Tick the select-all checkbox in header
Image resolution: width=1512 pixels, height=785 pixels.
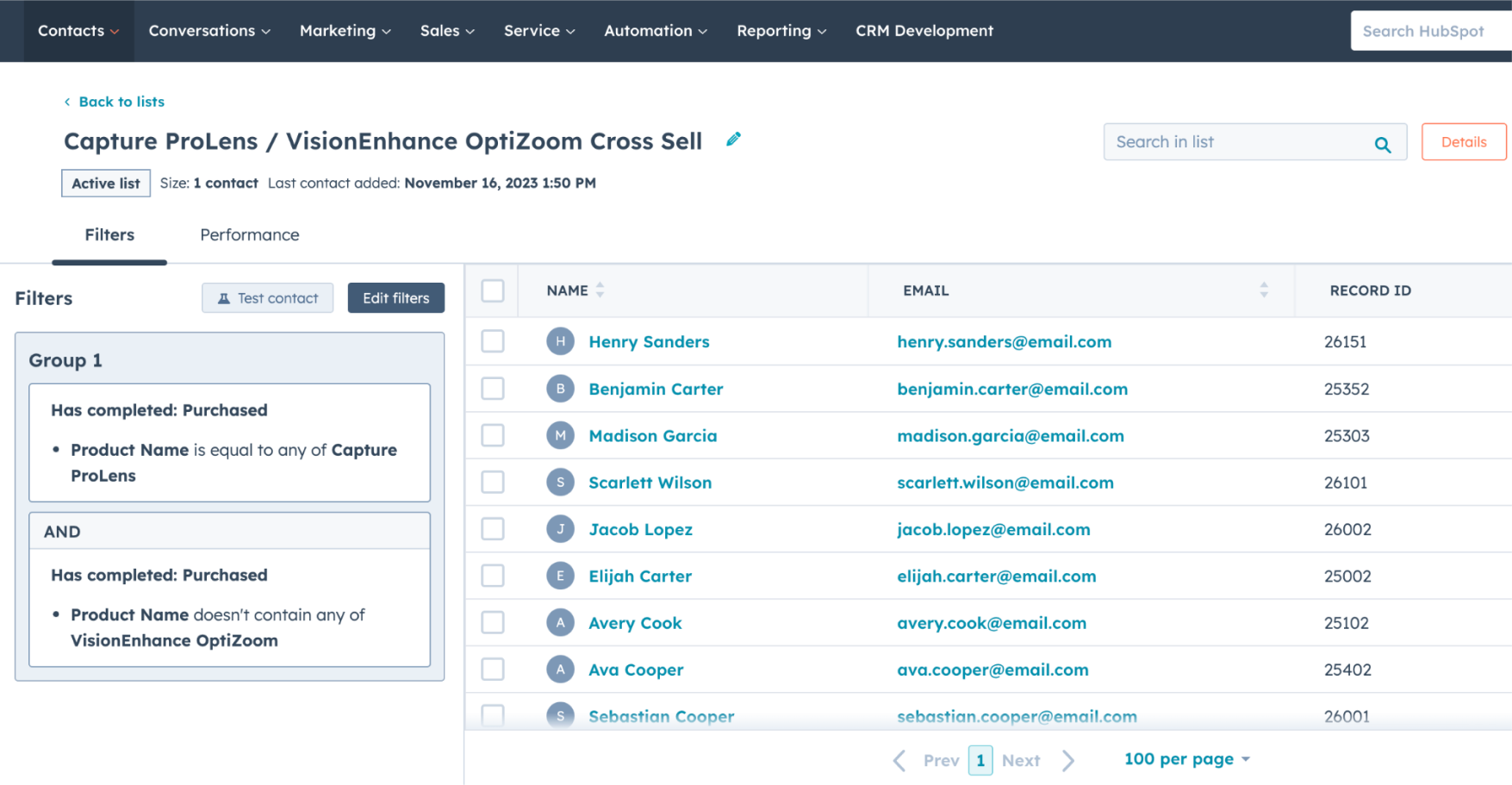pos(493,290)
